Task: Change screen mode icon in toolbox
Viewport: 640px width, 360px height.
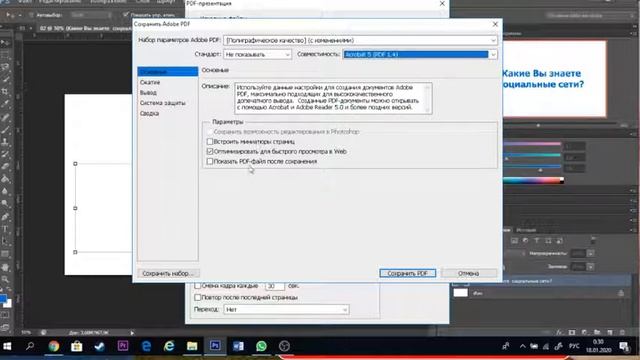Action: point(5,327)
